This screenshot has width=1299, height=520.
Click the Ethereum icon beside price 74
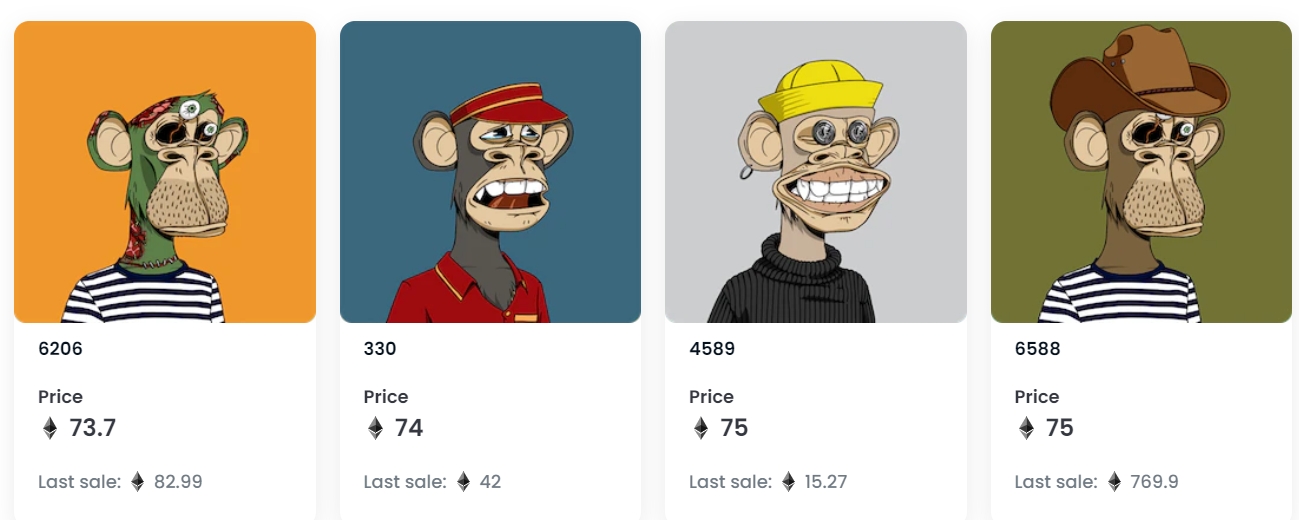pyautogui.click(x=375, y=429)
